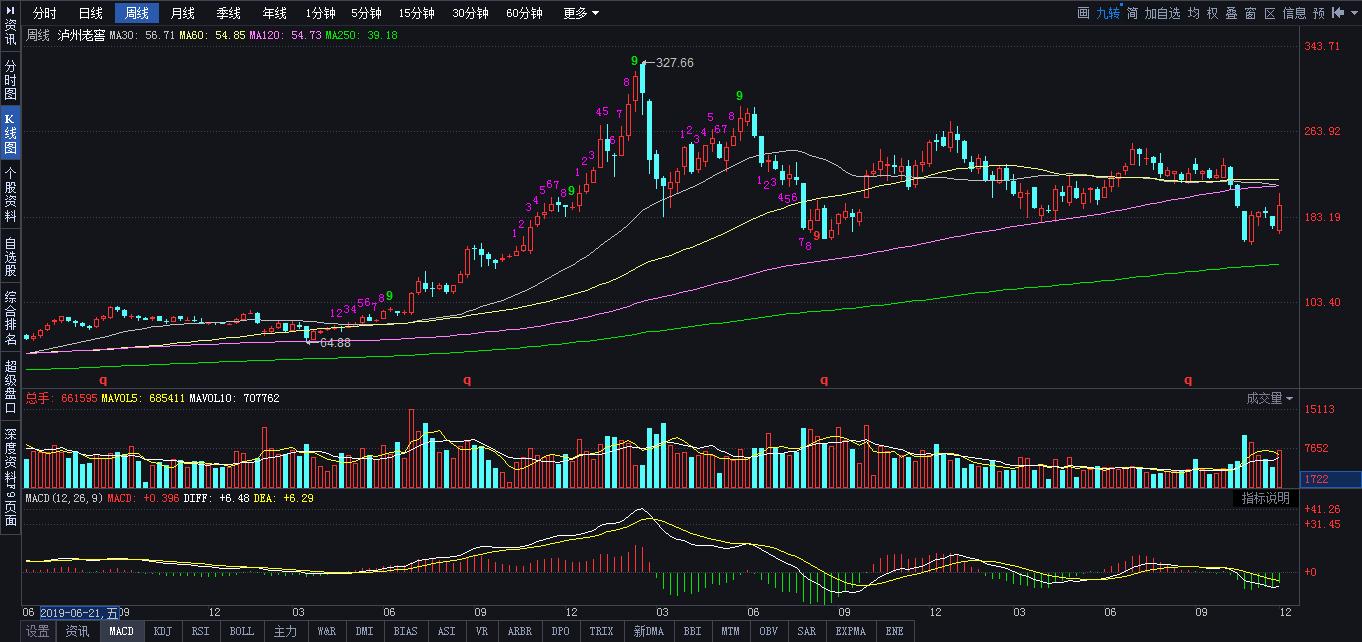Switch to the 日线 daily chart tab
This screenshot has width=1362, height=642.
pos(90,13)
